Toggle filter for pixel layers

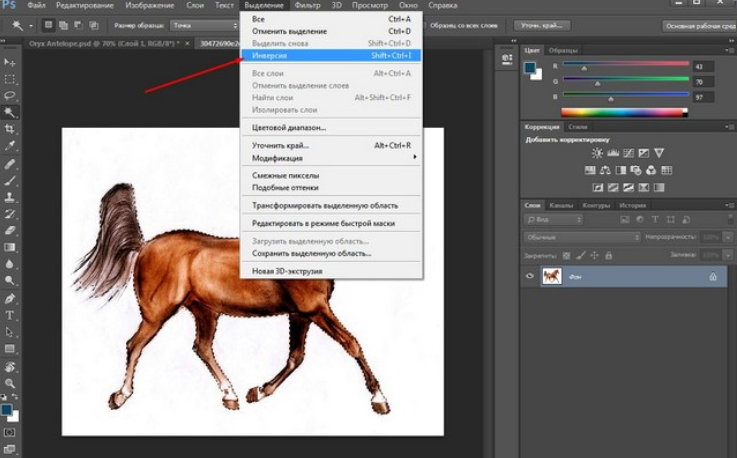pyautogui.click(x=625, y=220)
